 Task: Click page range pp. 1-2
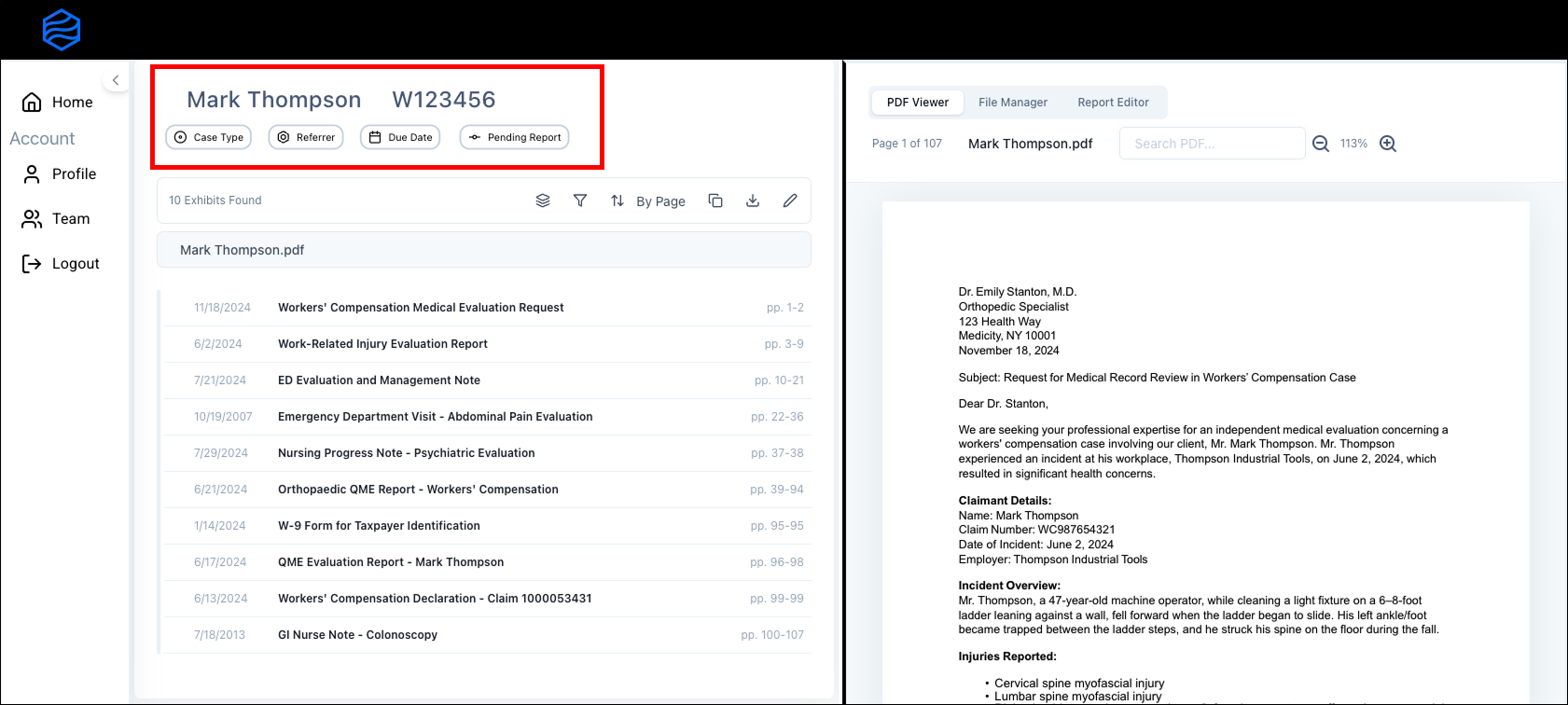(x=785, y=307)
